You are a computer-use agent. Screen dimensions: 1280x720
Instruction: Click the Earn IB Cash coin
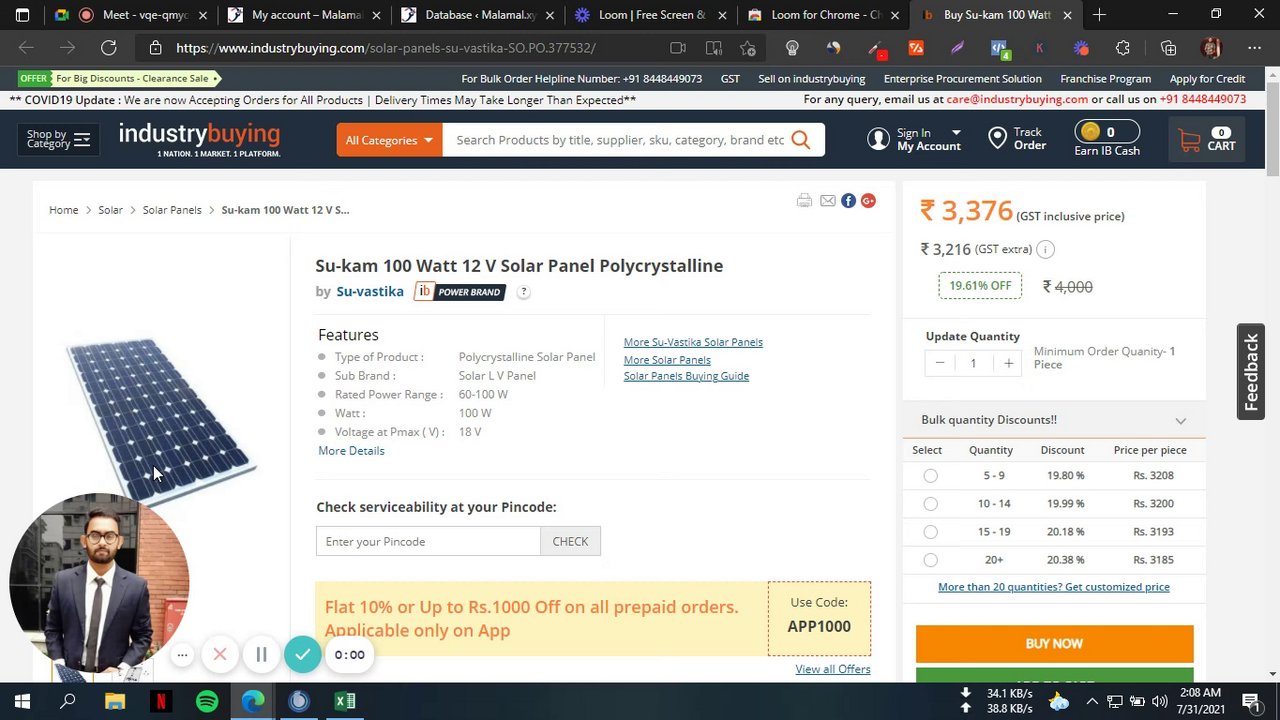click(x=1090, y=132)
